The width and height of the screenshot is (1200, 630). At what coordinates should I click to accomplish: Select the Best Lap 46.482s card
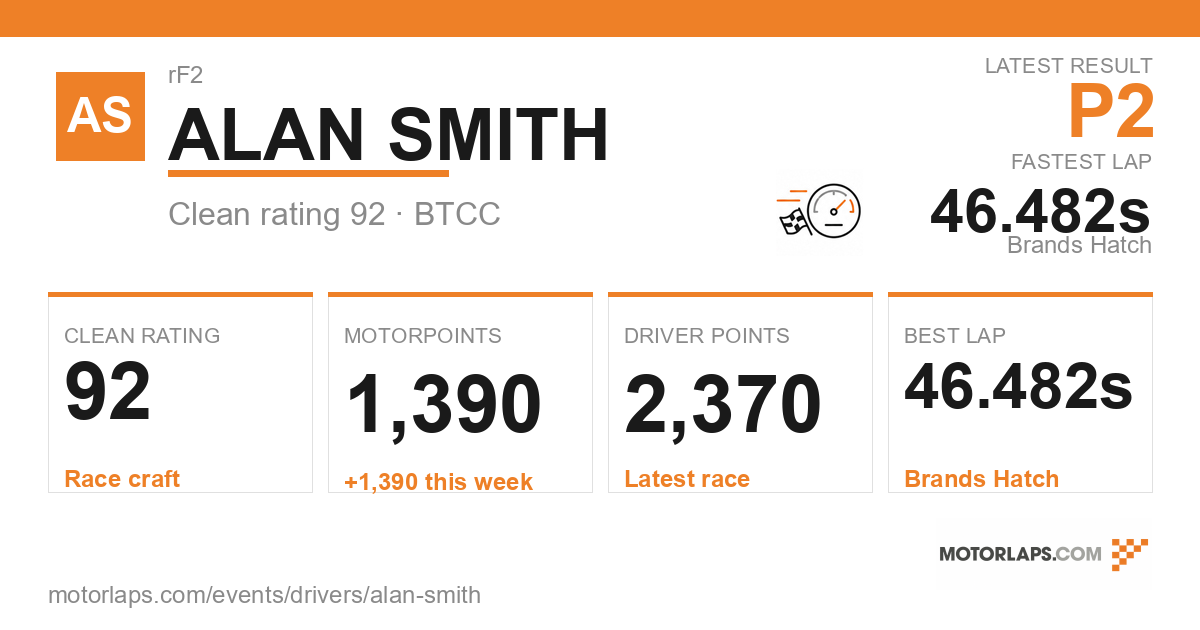pos(1020,393)
